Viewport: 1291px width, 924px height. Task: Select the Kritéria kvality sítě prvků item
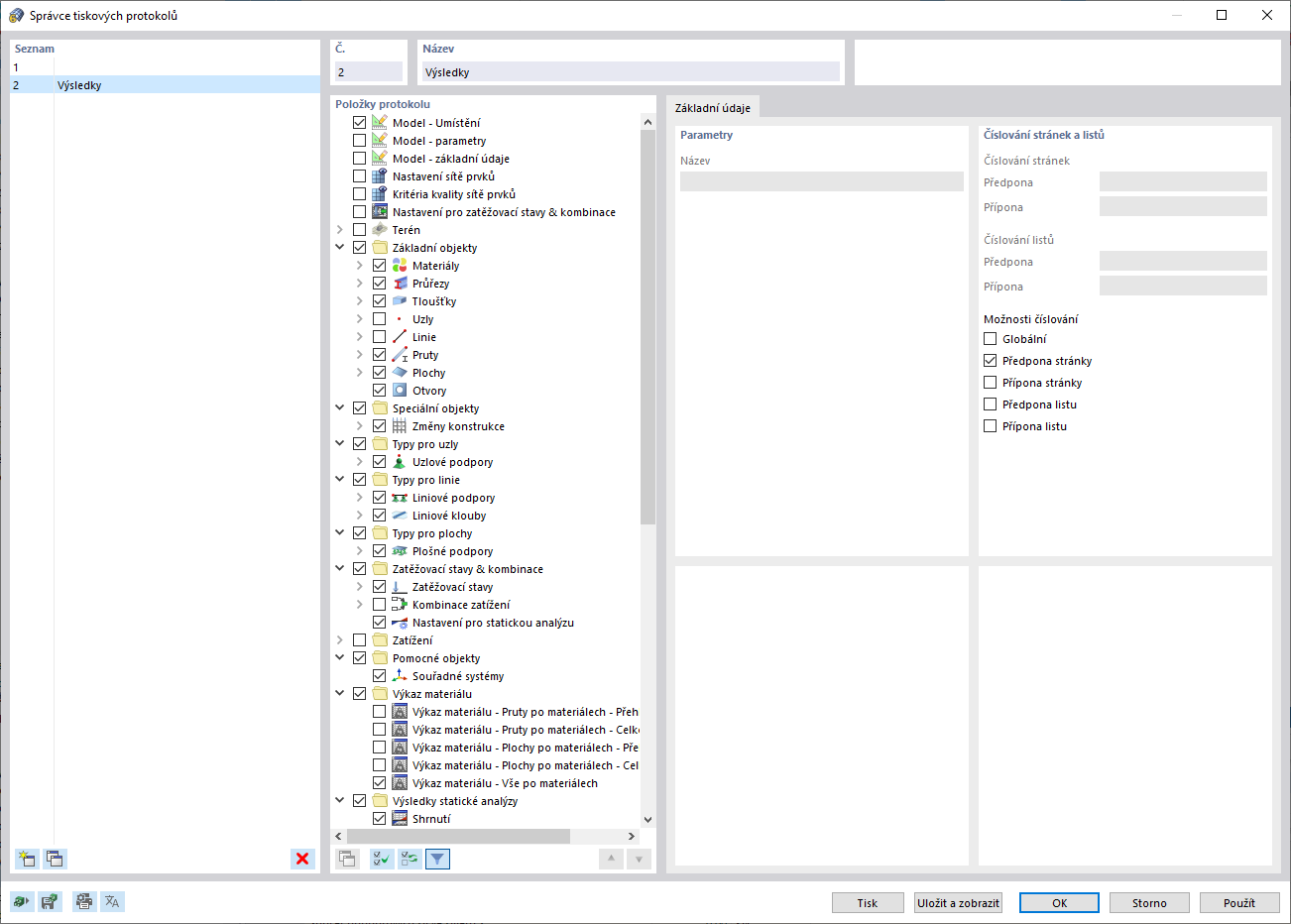tap(454, 194)
